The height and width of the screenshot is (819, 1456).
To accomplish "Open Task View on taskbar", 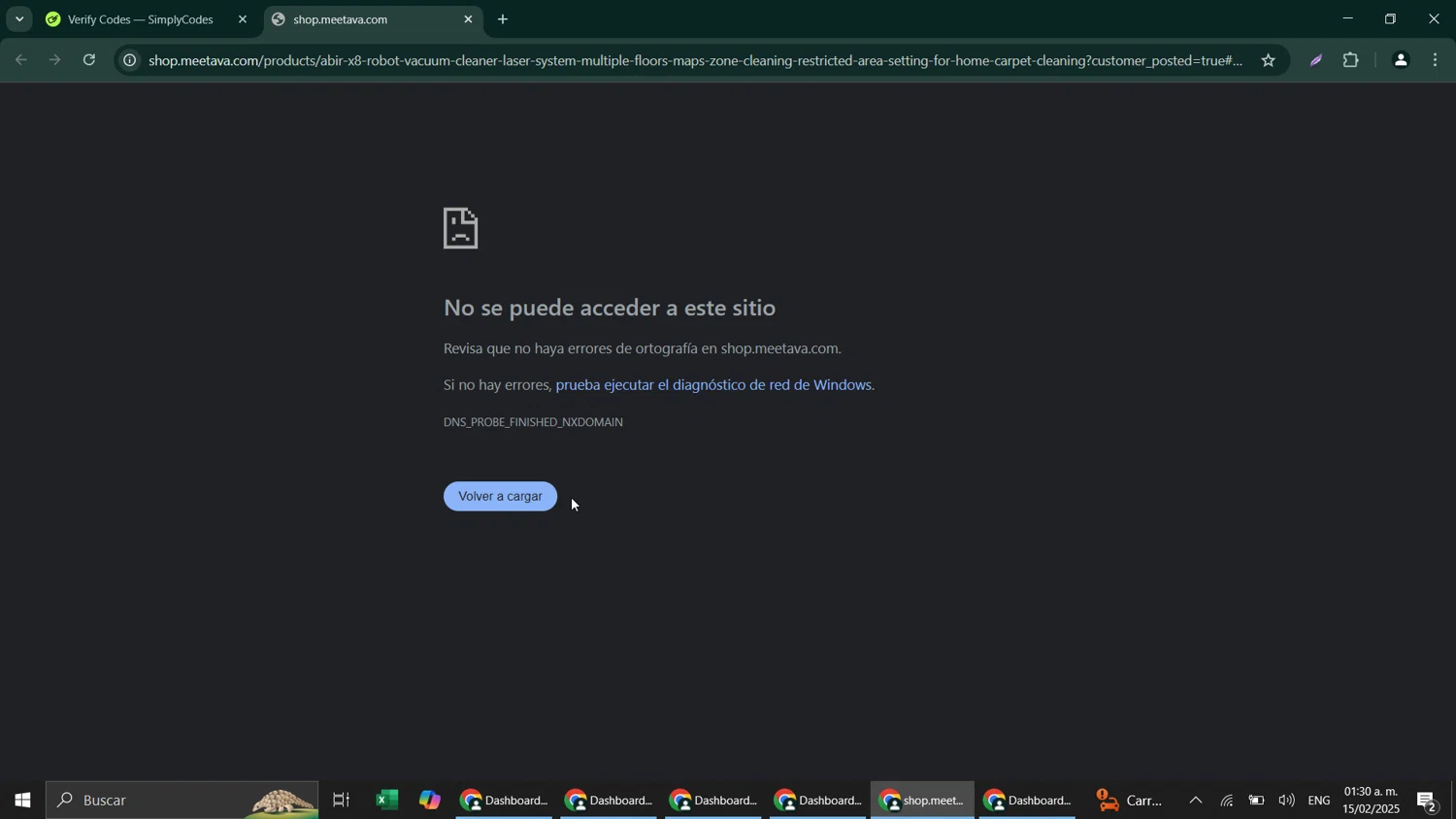I will (x=341, y=801).
